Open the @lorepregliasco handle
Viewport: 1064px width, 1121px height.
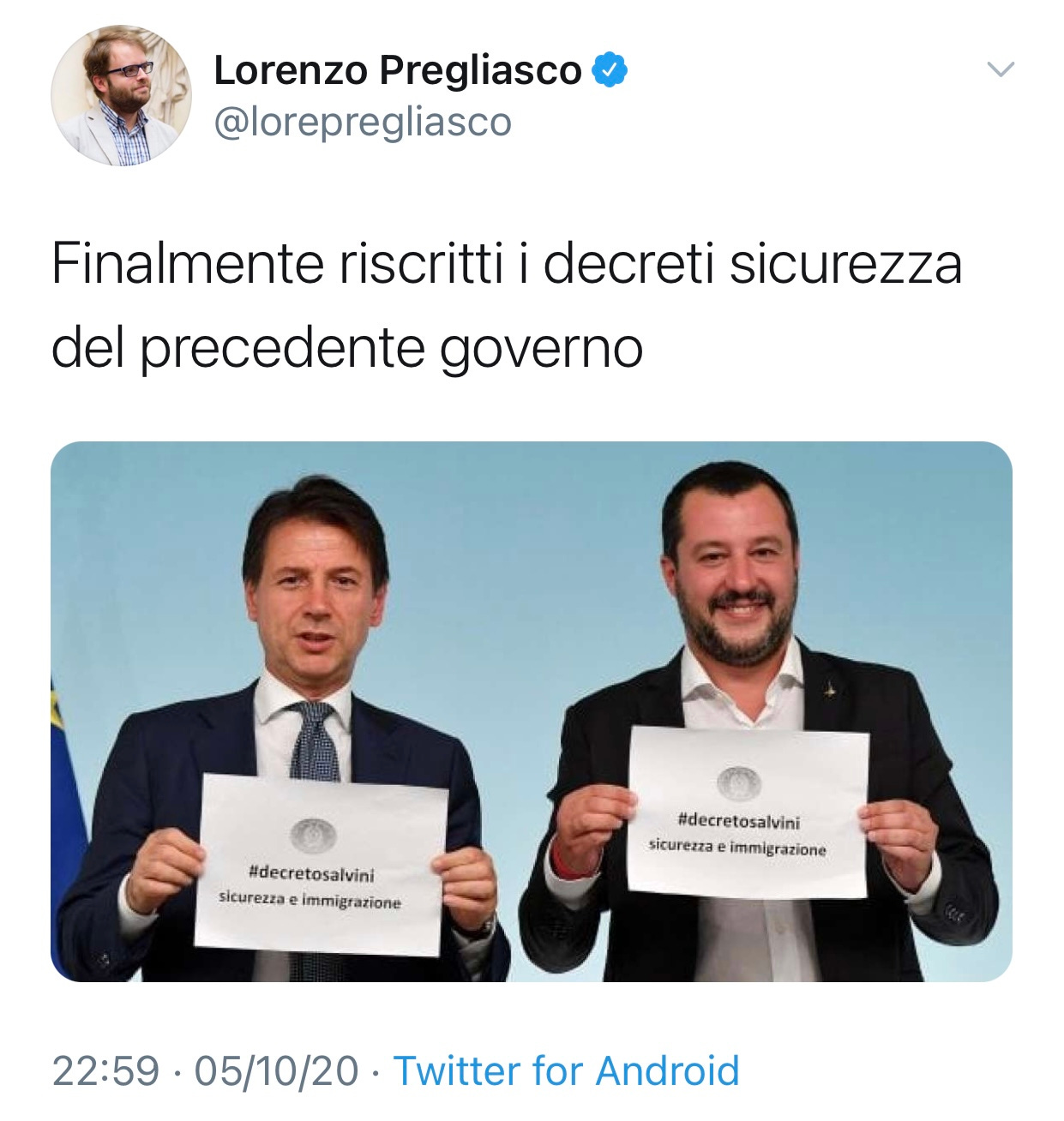click(x=362, y=122)
